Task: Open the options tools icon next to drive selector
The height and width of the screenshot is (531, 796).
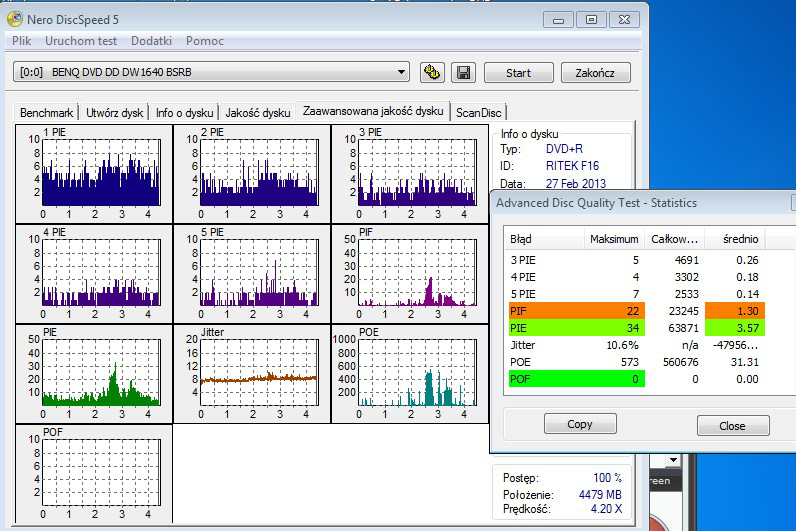Action: pyautogui.click(x=433, y=73)
